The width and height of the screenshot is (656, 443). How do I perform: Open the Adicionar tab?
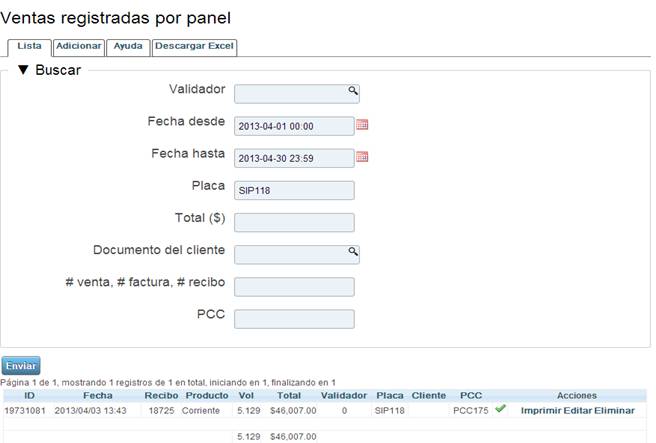tap(78, 46)
